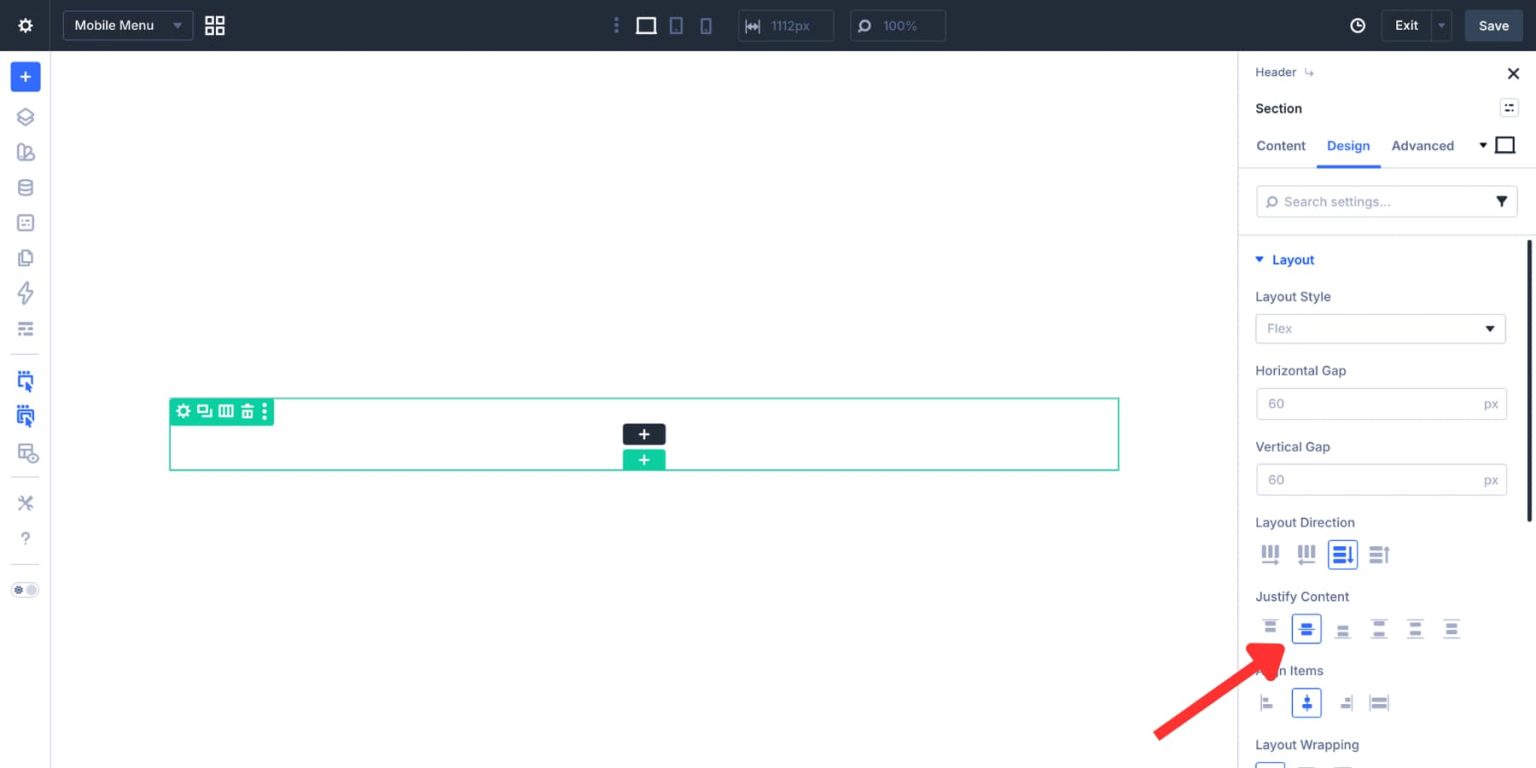Click the four-squares grid icon in top bar
1536x768 pixels.
click(215, 26)
